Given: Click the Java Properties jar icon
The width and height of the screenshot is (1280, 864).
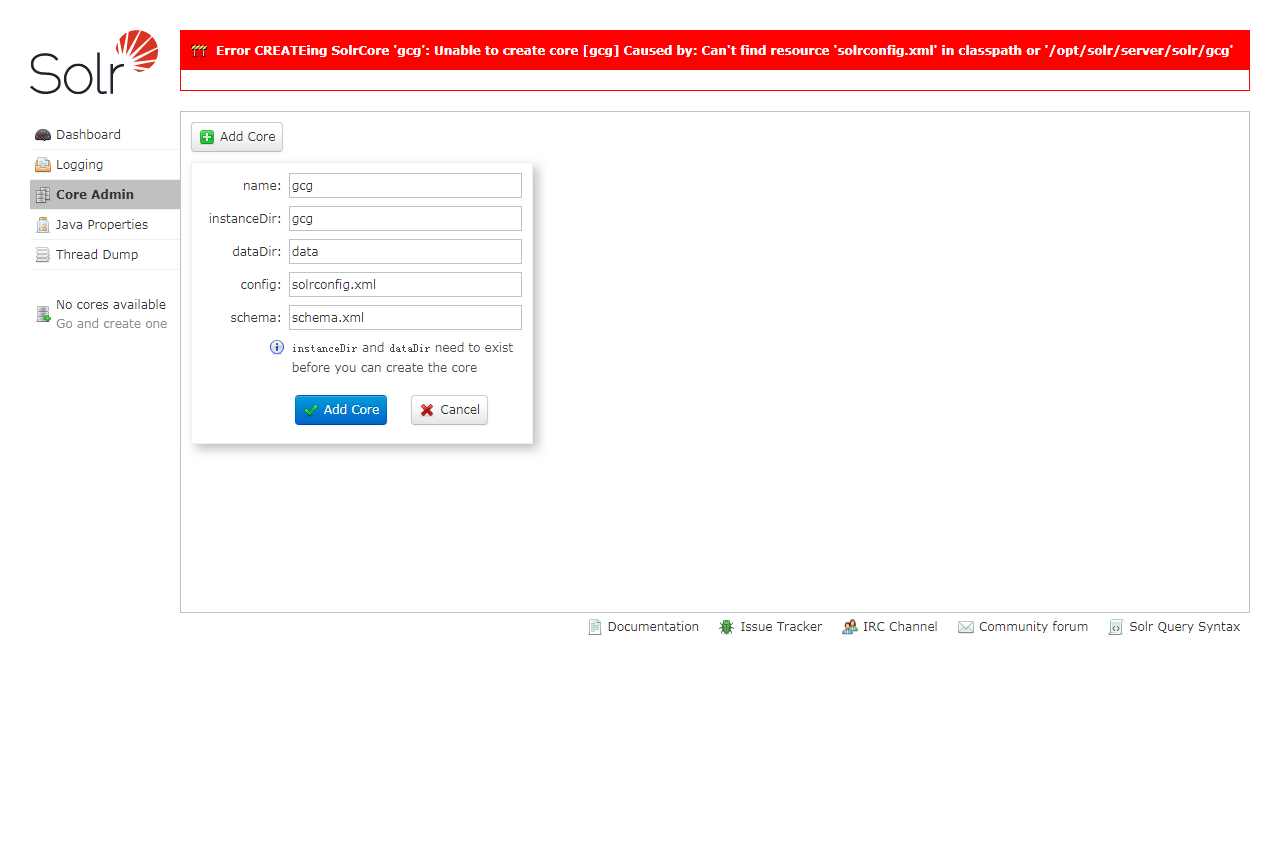Looking at the screenshot, I should (x=43, y=225).
